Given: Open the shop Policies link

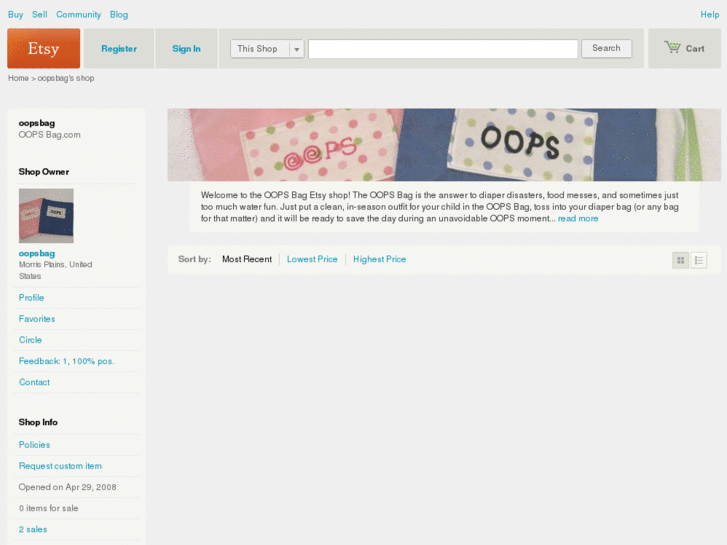Looking at the screenshot, I should [34, 445].
